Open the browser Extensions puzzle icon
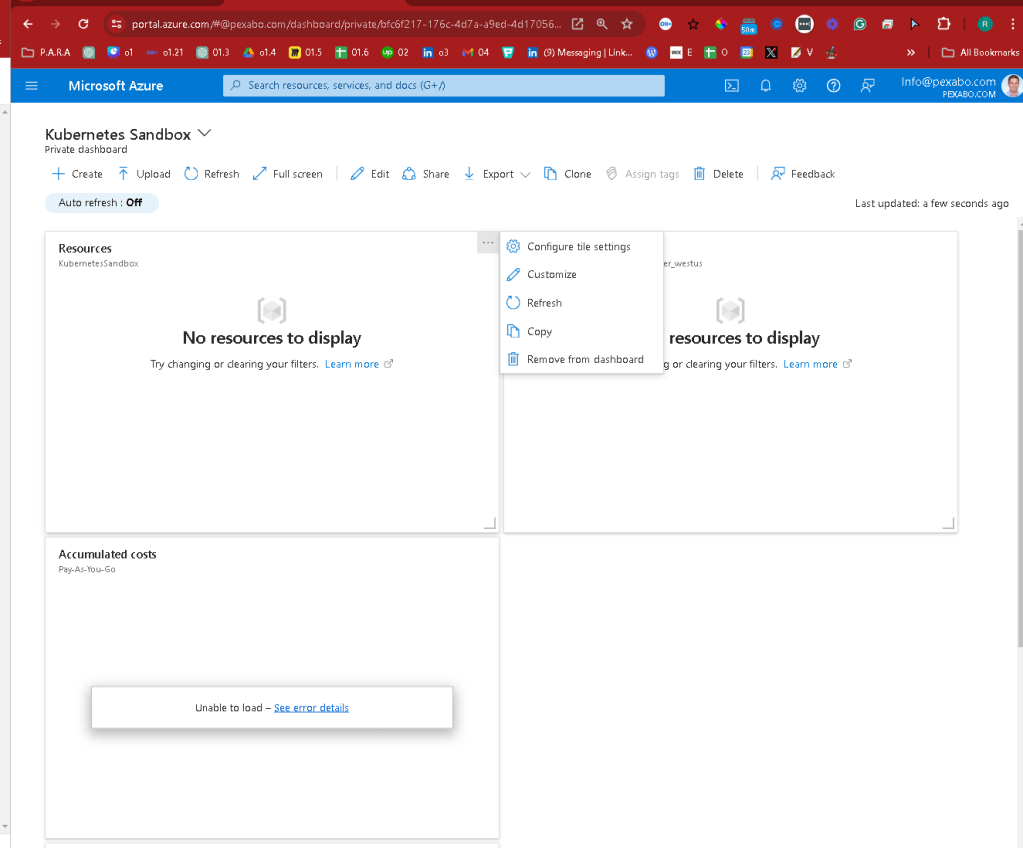 click(943, 24)
